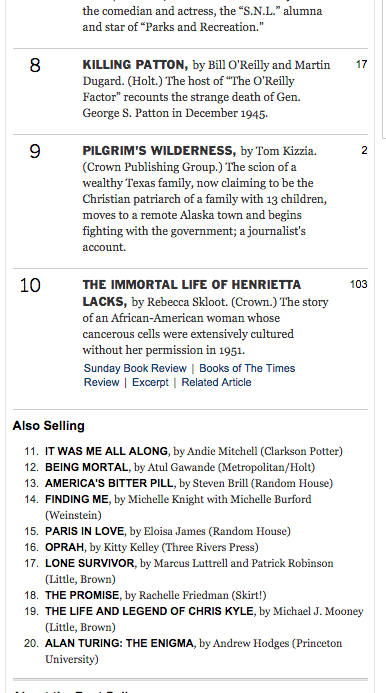Select Paris in Love entry

pos(85,531)
